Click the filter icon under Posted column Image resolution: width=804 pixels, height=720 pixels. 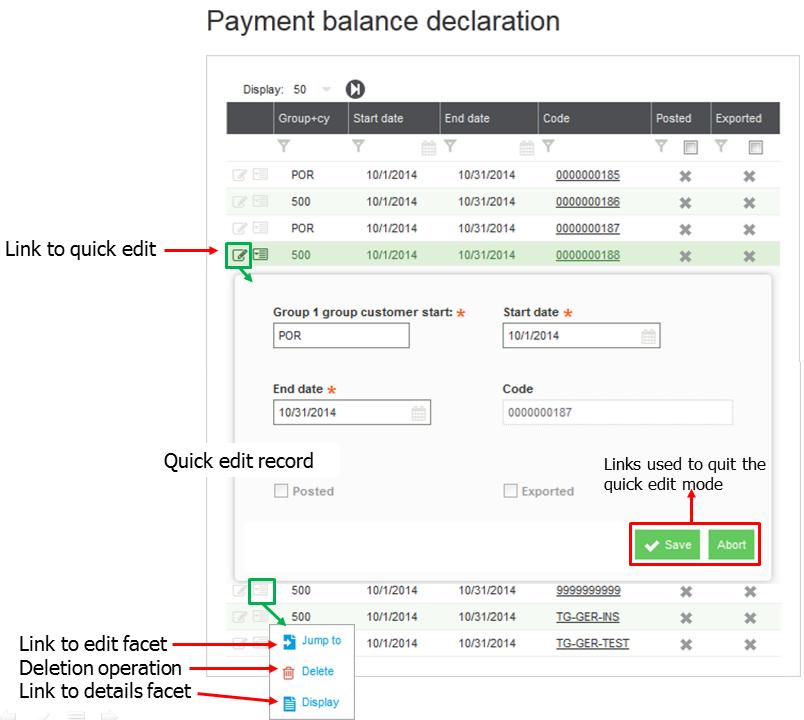[661, 147]
